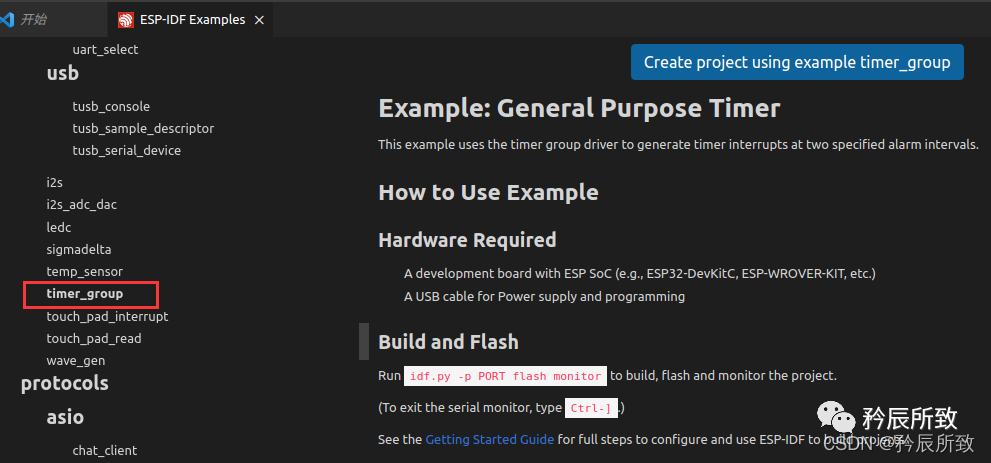This screenshot has height=463, width=991.
Task: Open the touch_pad_read example
Action: coord(94,338)
